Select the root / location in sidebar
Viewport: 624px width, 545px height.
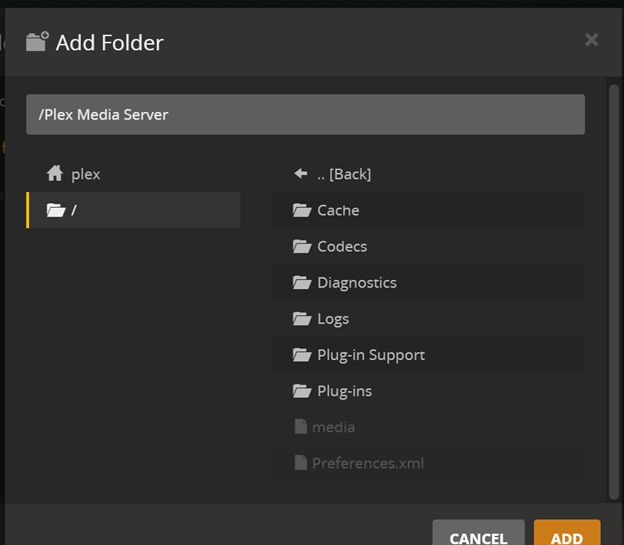(133, 210)
